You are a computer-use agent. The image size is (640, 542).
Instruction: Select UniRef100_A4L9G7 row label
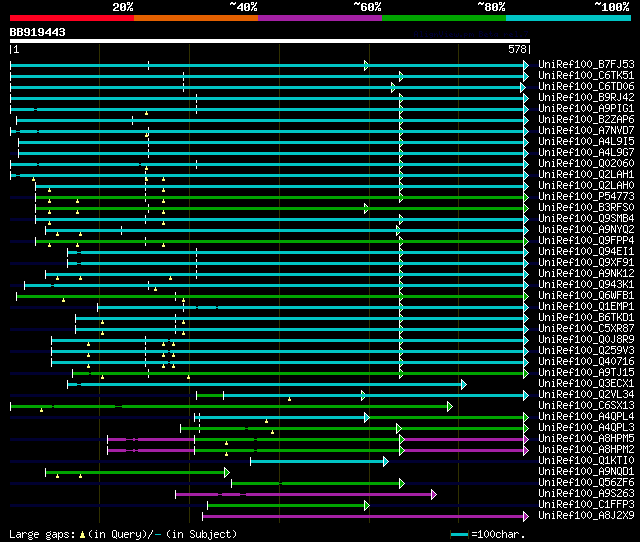point(586,153)
